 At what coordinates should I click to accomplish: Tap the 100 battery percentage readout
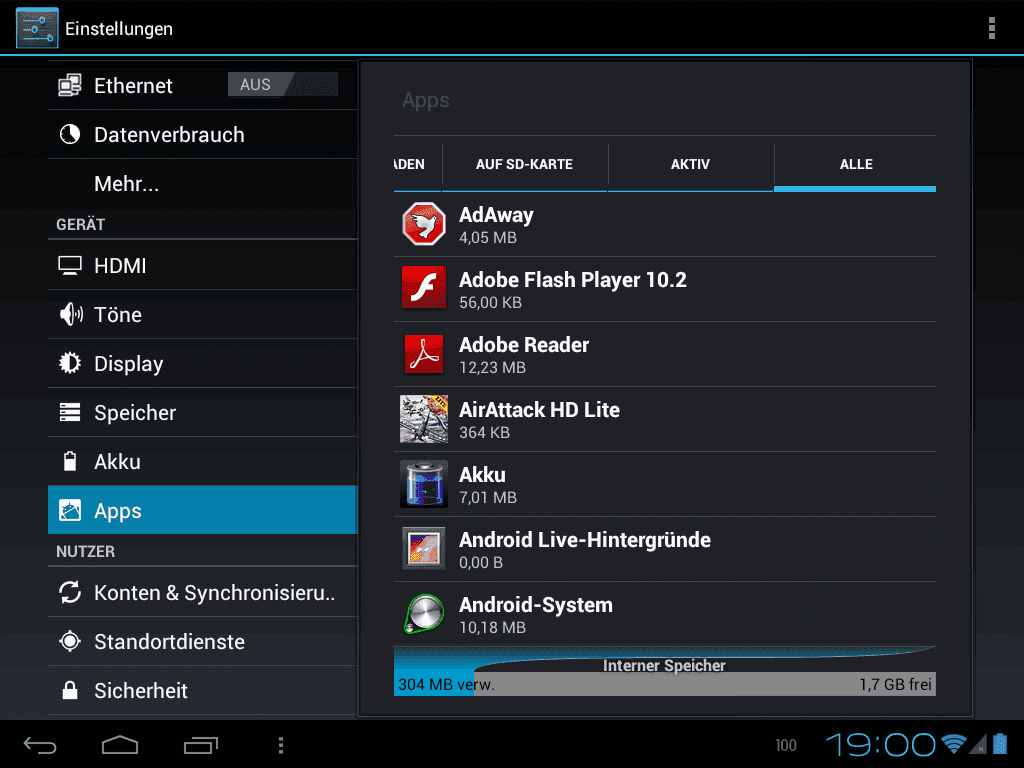(x=786, y=745)
